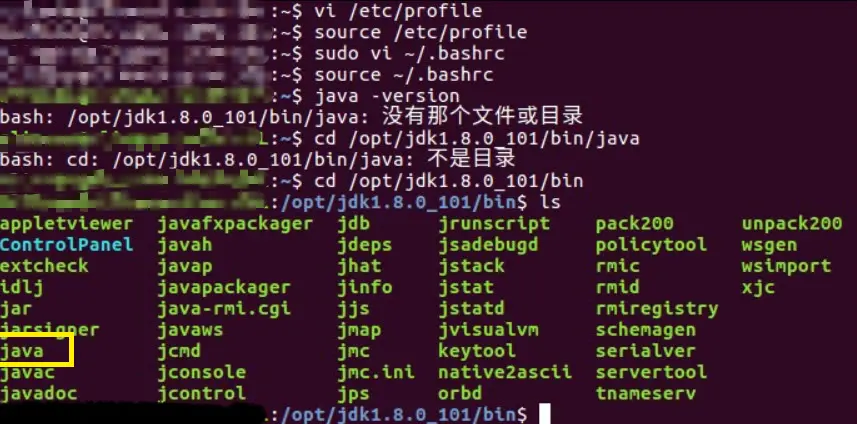Select the jmc.ini file name

click(x=376, y=372)
